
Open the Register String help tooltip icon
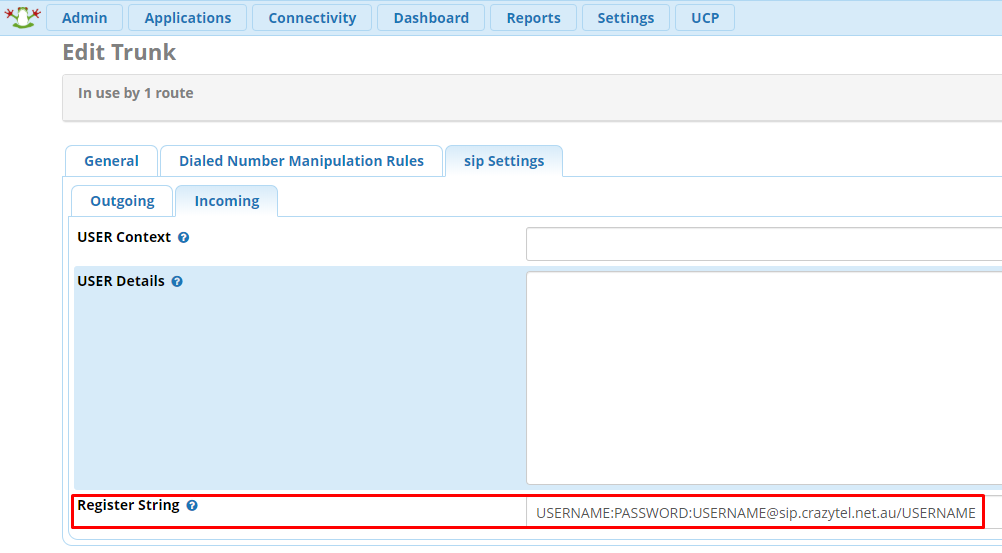coord(192,506)
